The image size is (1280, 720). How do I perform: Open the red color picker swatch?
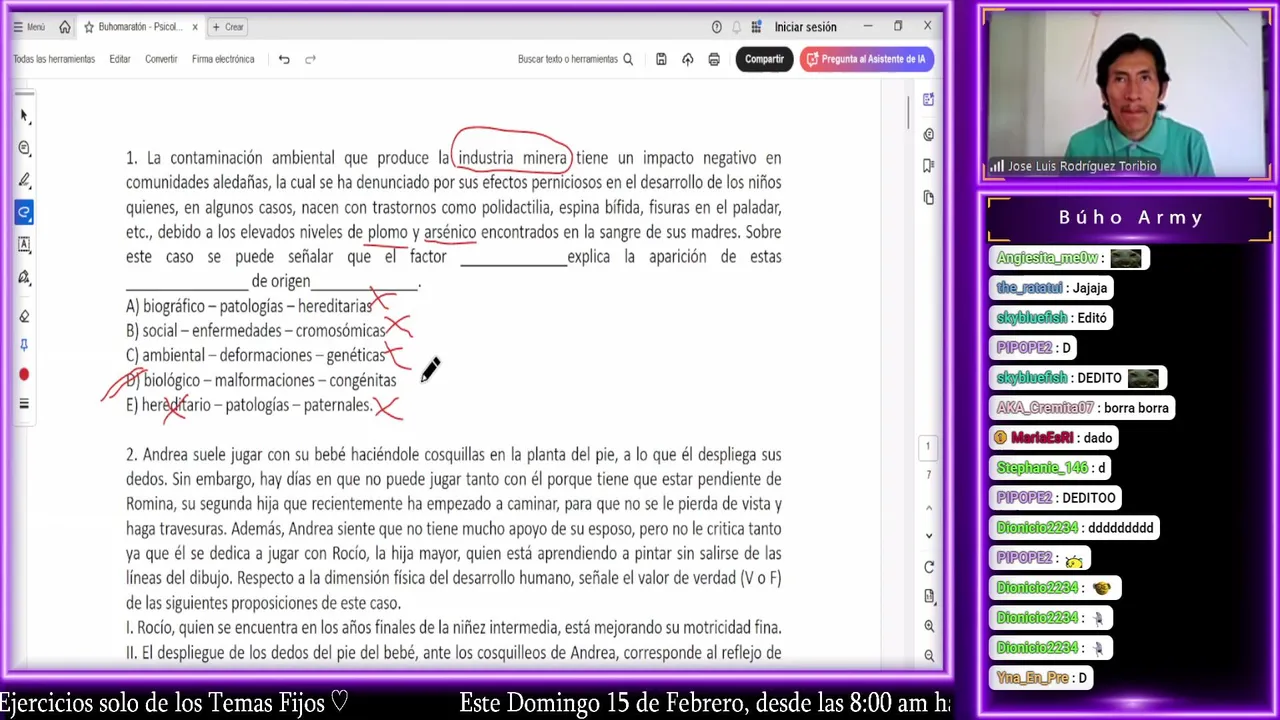24,375
